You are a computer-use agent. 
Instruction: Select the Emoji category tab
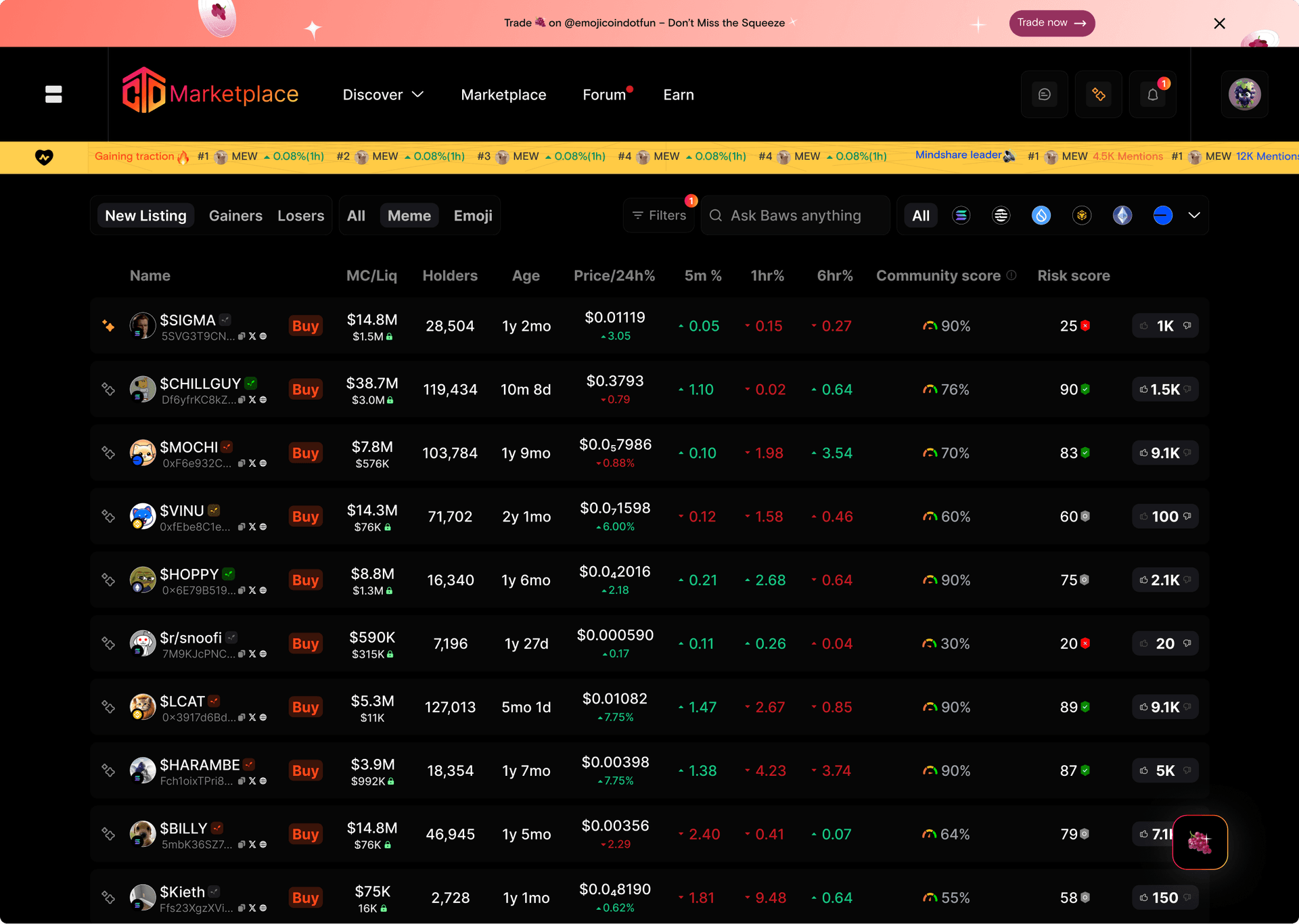click(473, 216)
